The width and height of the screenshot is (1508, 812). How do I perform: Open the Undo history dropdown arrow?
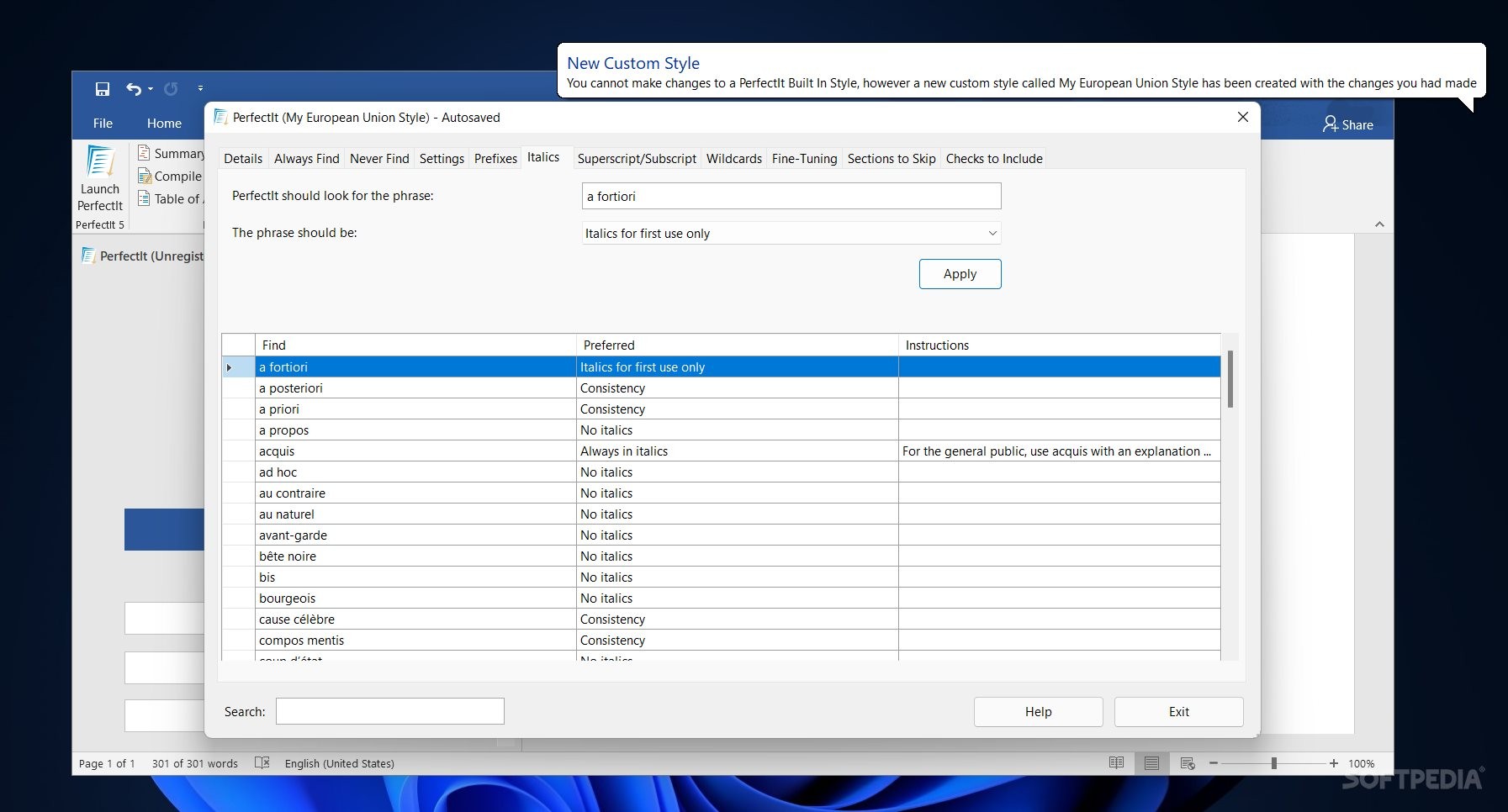pos(151,88)
